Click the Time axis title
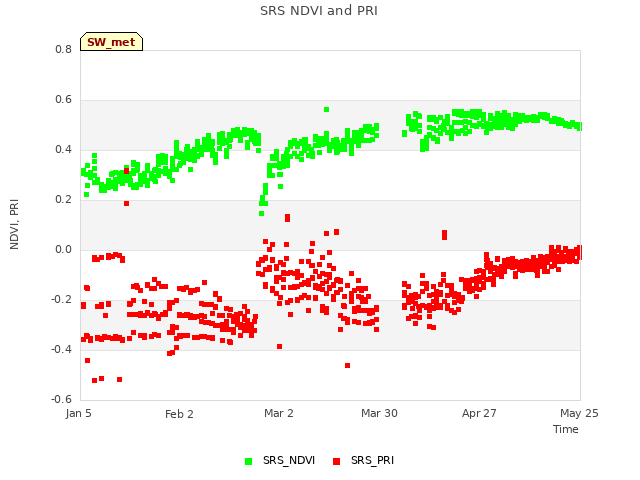 coord(566,429)
